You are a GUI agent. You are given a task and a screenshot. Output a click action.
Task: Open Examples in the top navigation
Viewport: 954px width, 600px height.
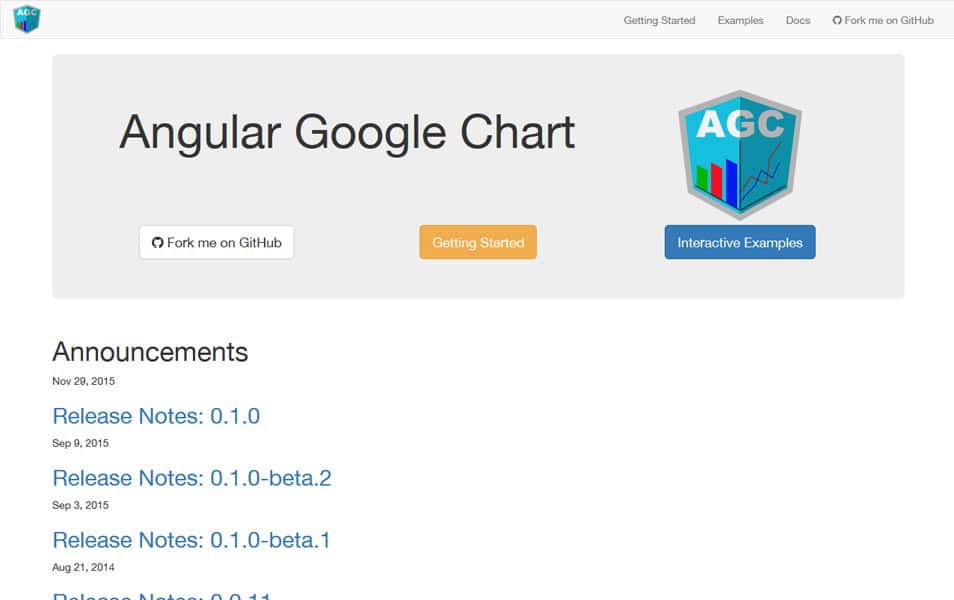(740, 20)
